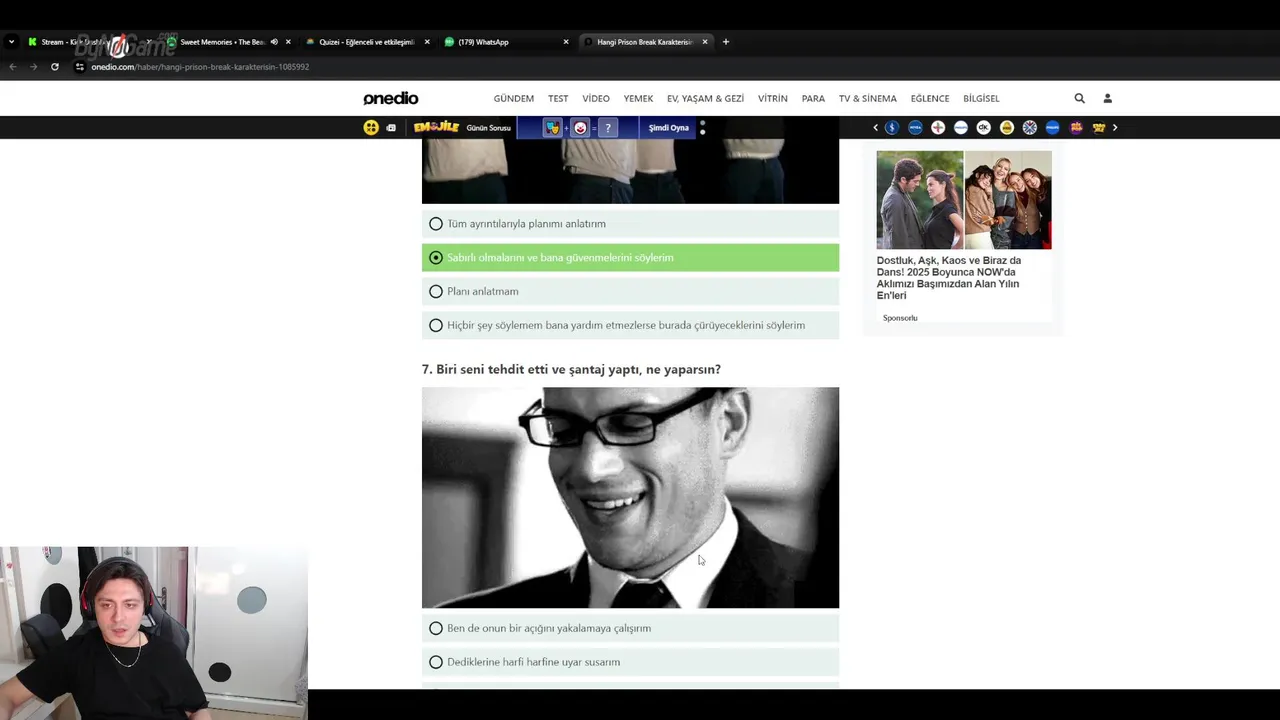Click the question mark emoji tile
The height and width of the screenshot is (720, 1280).
point(607,128)
